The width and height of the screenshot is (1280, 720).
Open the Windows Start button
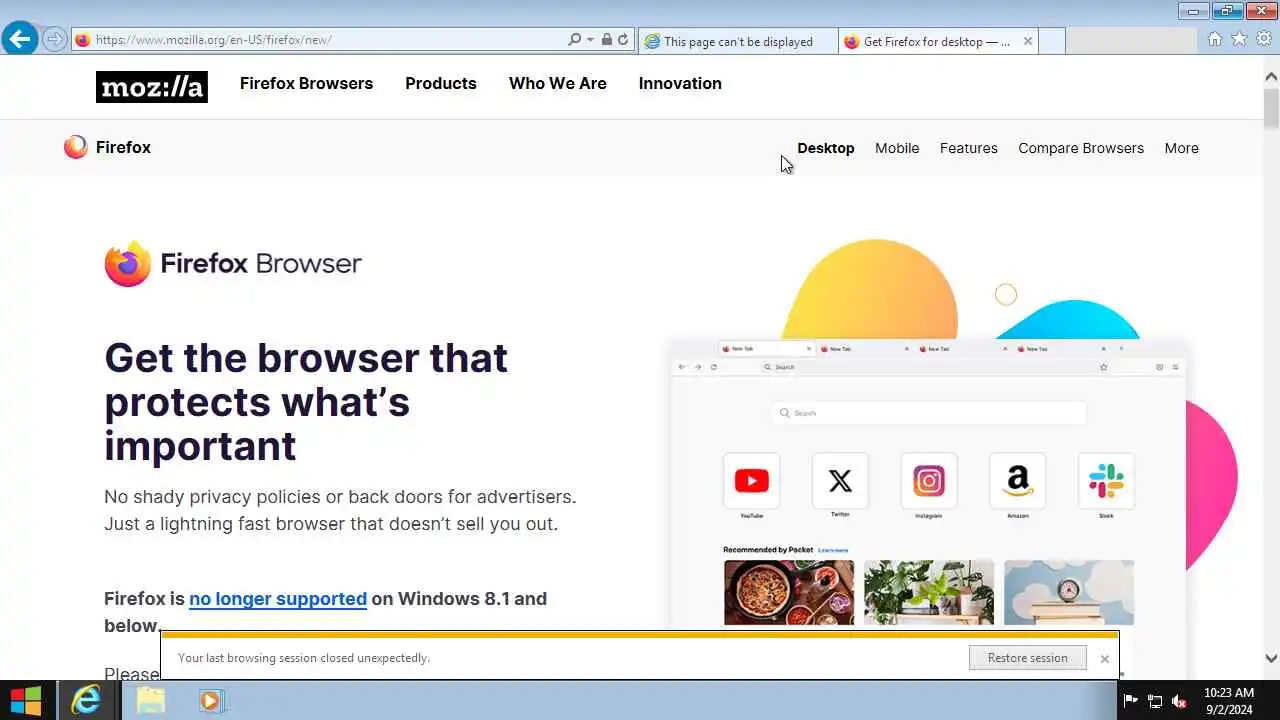pyautogui.click(x=25, y=700)
